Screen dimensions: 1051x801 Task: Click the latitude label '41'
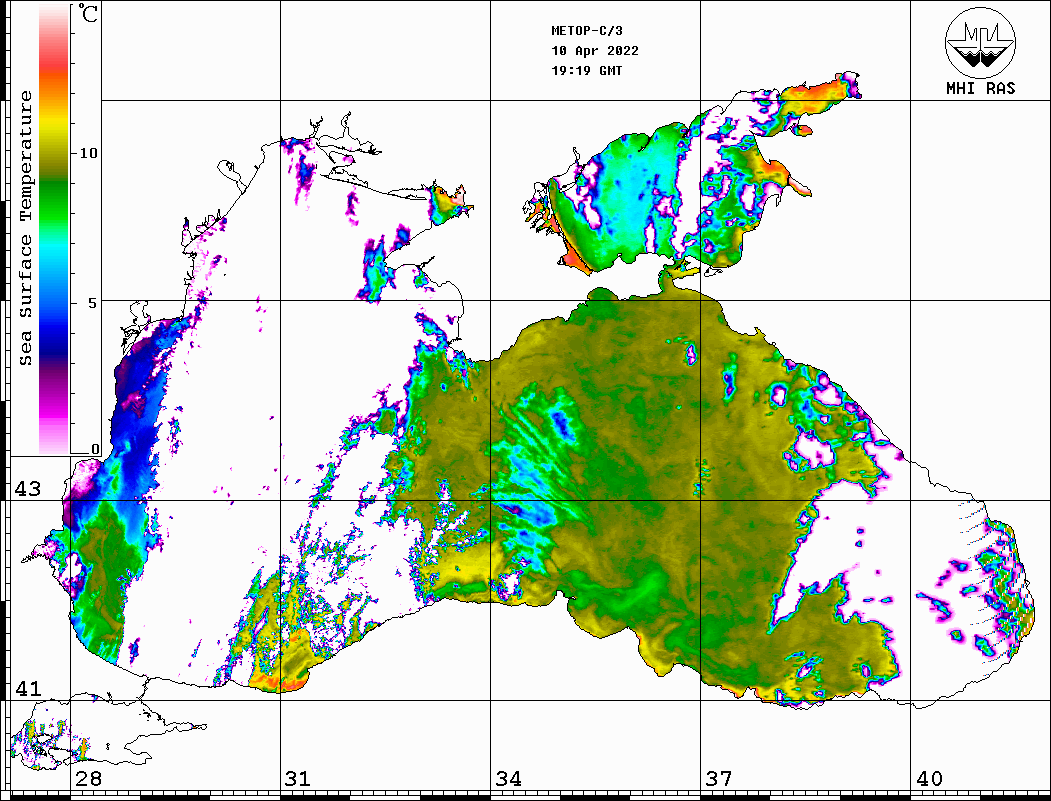click(x=27, y=689)
